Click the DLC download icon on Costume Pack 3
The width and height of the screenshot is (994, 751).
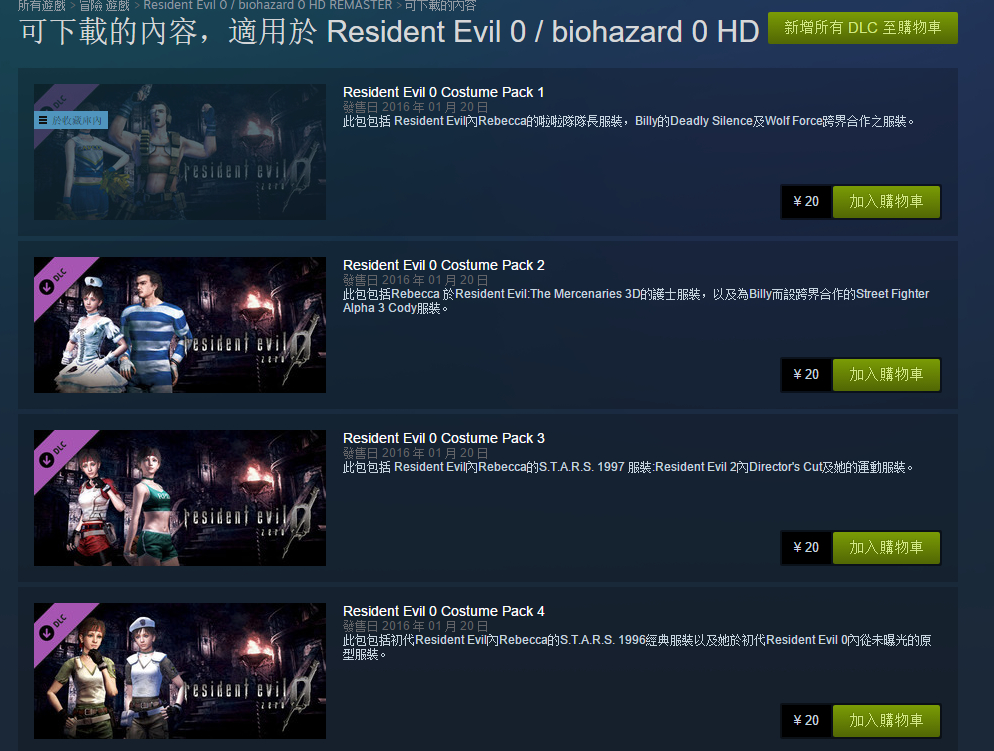click(46, 460)
